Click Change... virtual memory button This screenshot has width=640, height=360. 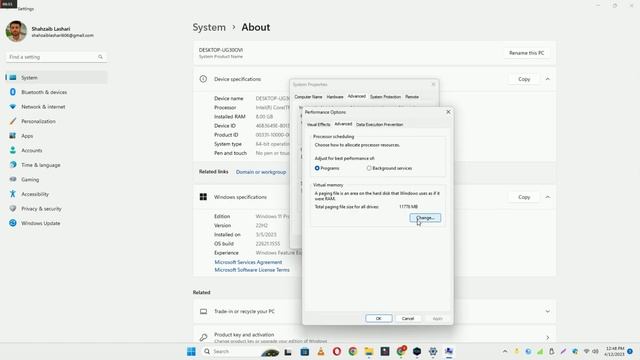425,218
